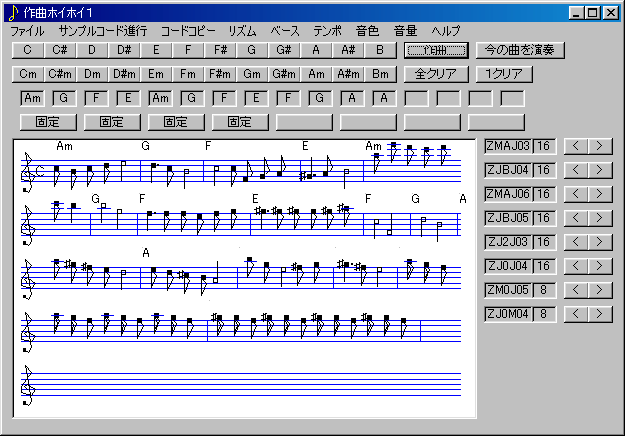The height and width of the screenshot is (436, 625).
Task: Pick the F#m minor chord button
Action: coord(220,74)
